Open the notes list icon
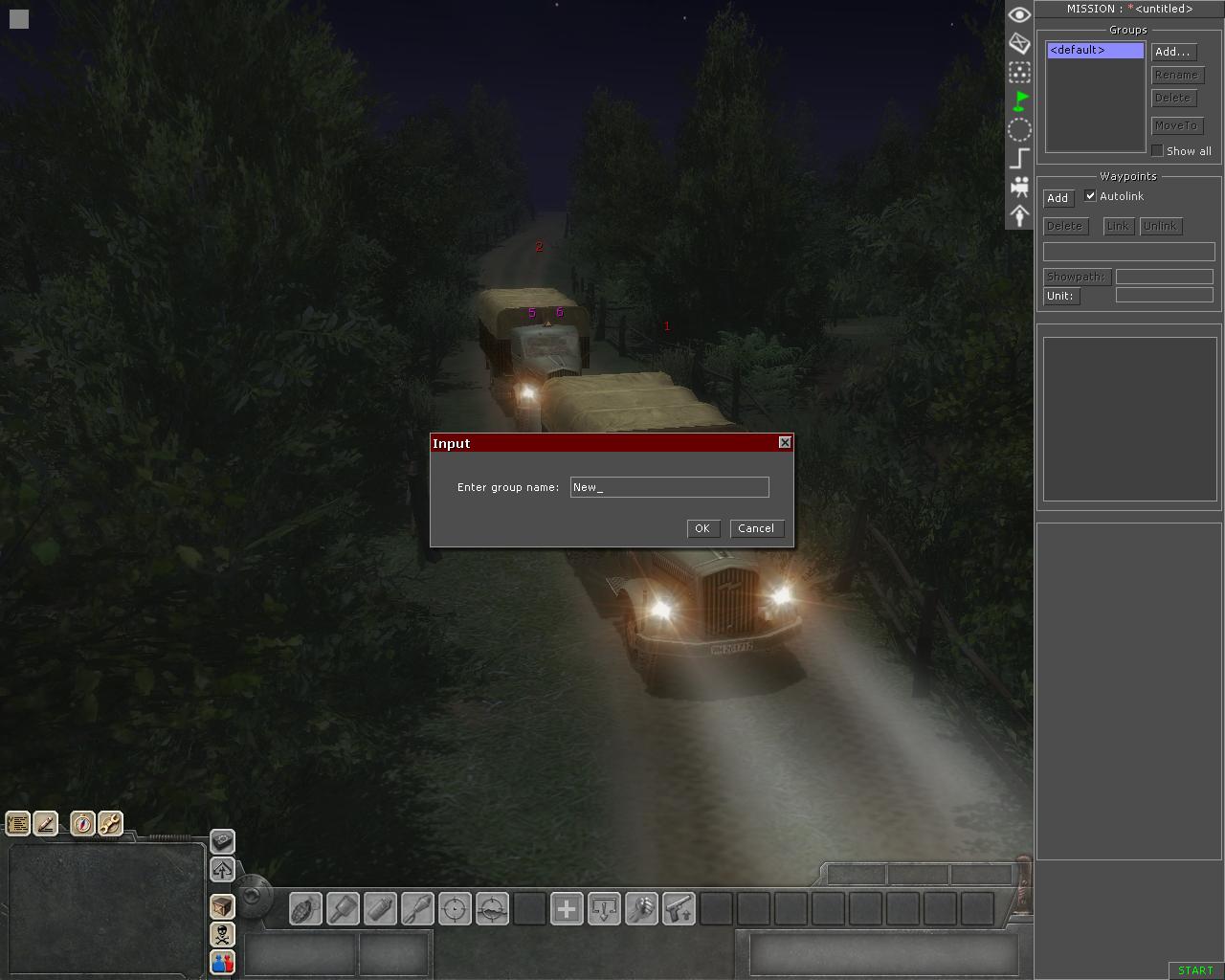 coord(18,823)
